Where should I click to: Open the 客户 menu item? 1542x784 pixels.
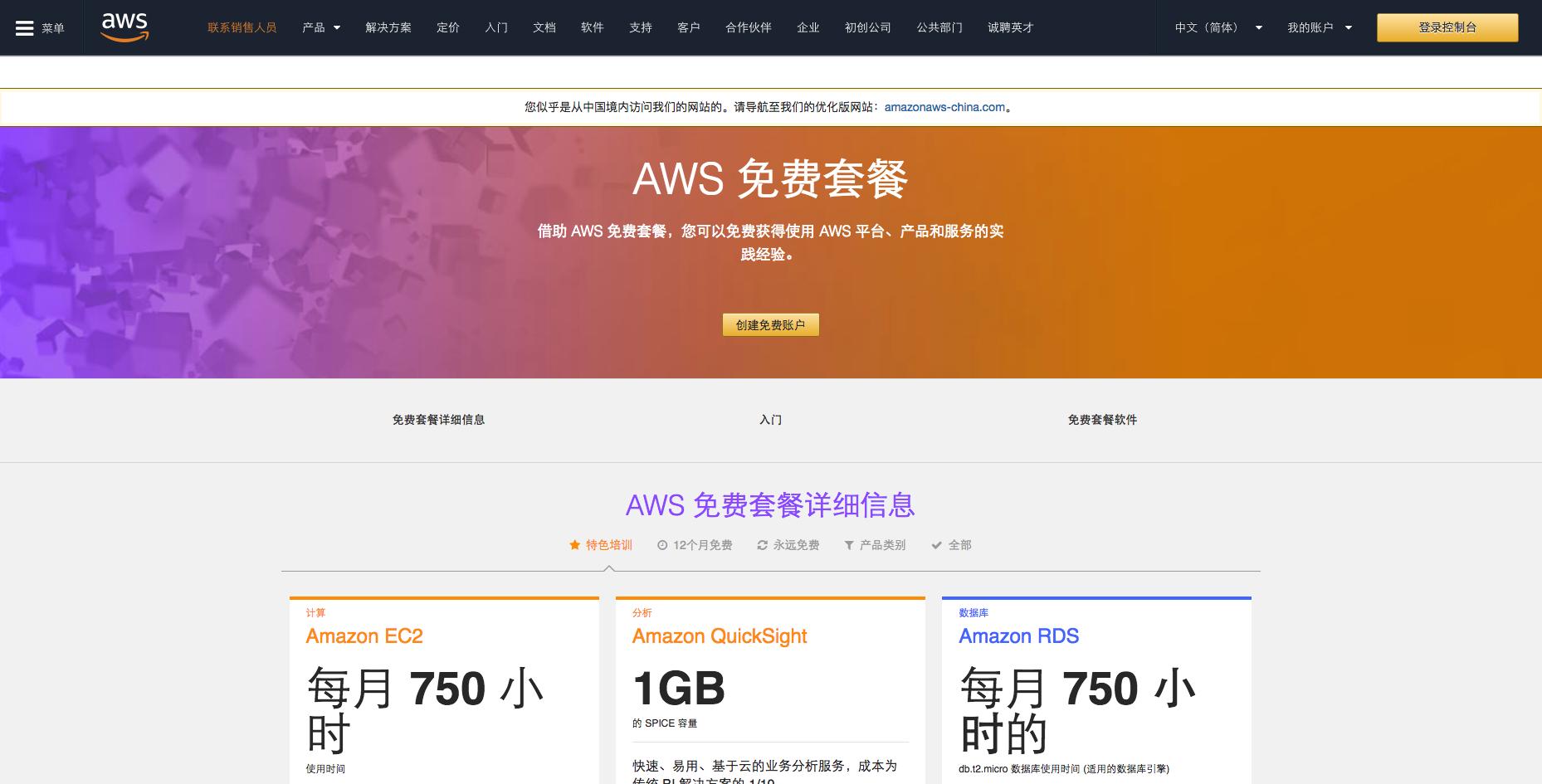(689, 27)
